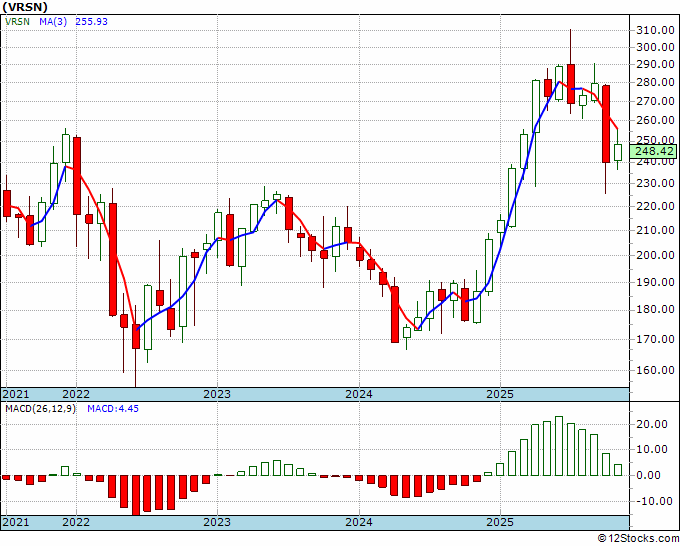Viewport: 680px width, 546px height.
Task: Click 2023 on the MACD timeline
Action: pyautogui.click(x=217, y=522)
